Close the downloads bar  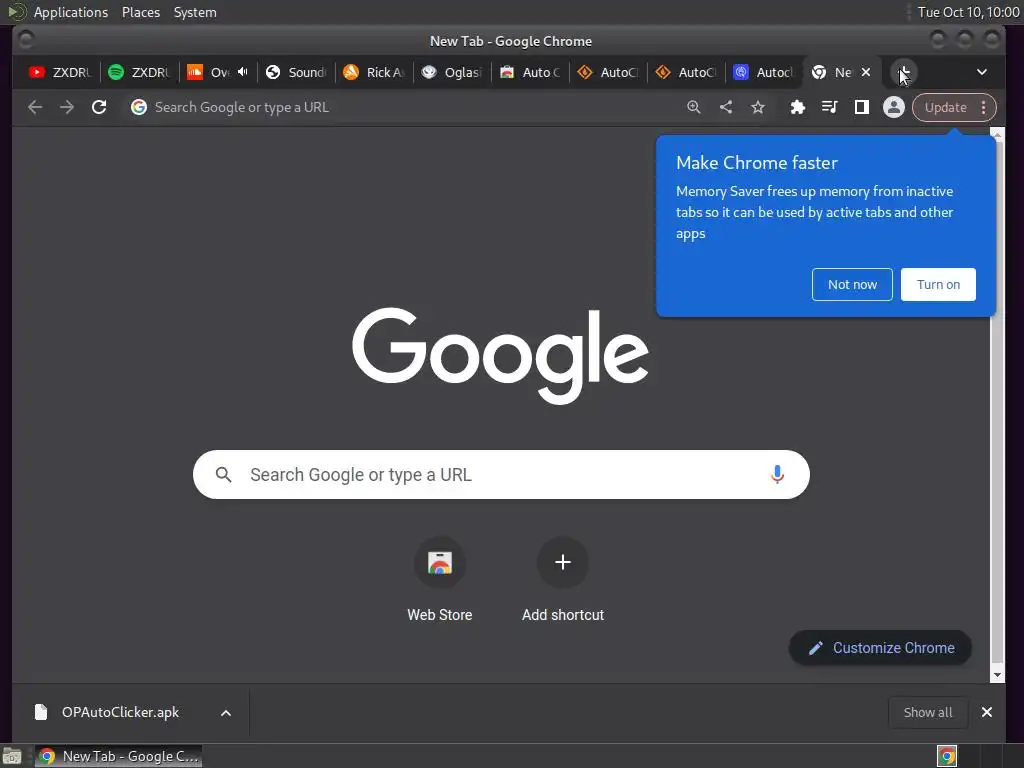pos(987,712)
